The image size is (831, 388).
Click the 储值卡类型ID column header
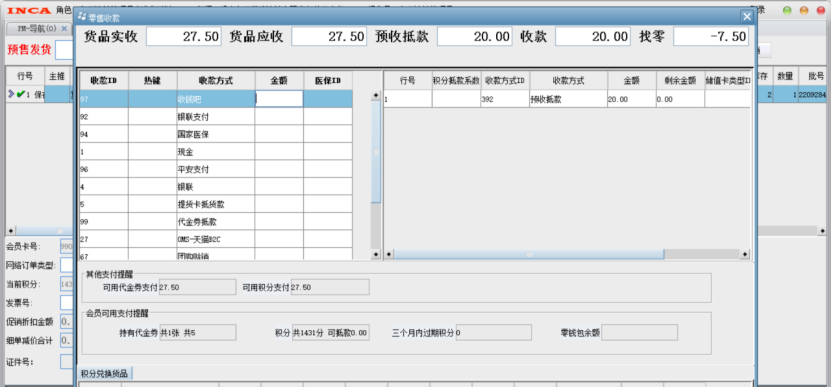[x=728, y=81]
